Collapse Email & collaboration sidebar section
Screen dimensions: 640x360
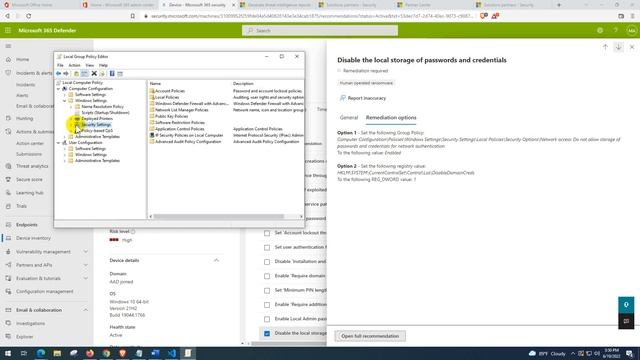point(86,310)
